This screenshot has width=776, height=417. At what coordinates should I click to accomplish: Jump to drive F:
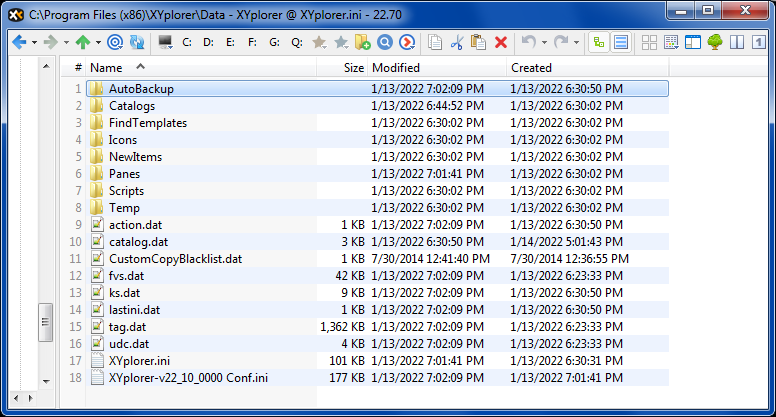(x=252, y=43)
